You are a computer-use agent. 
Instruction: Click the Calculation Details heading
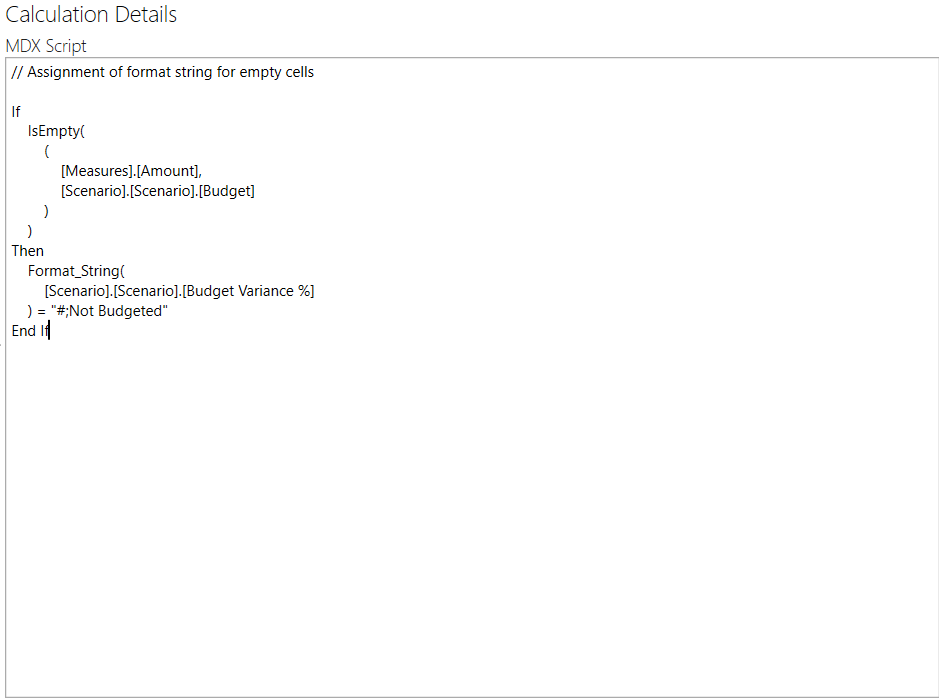tap(90, 14)
